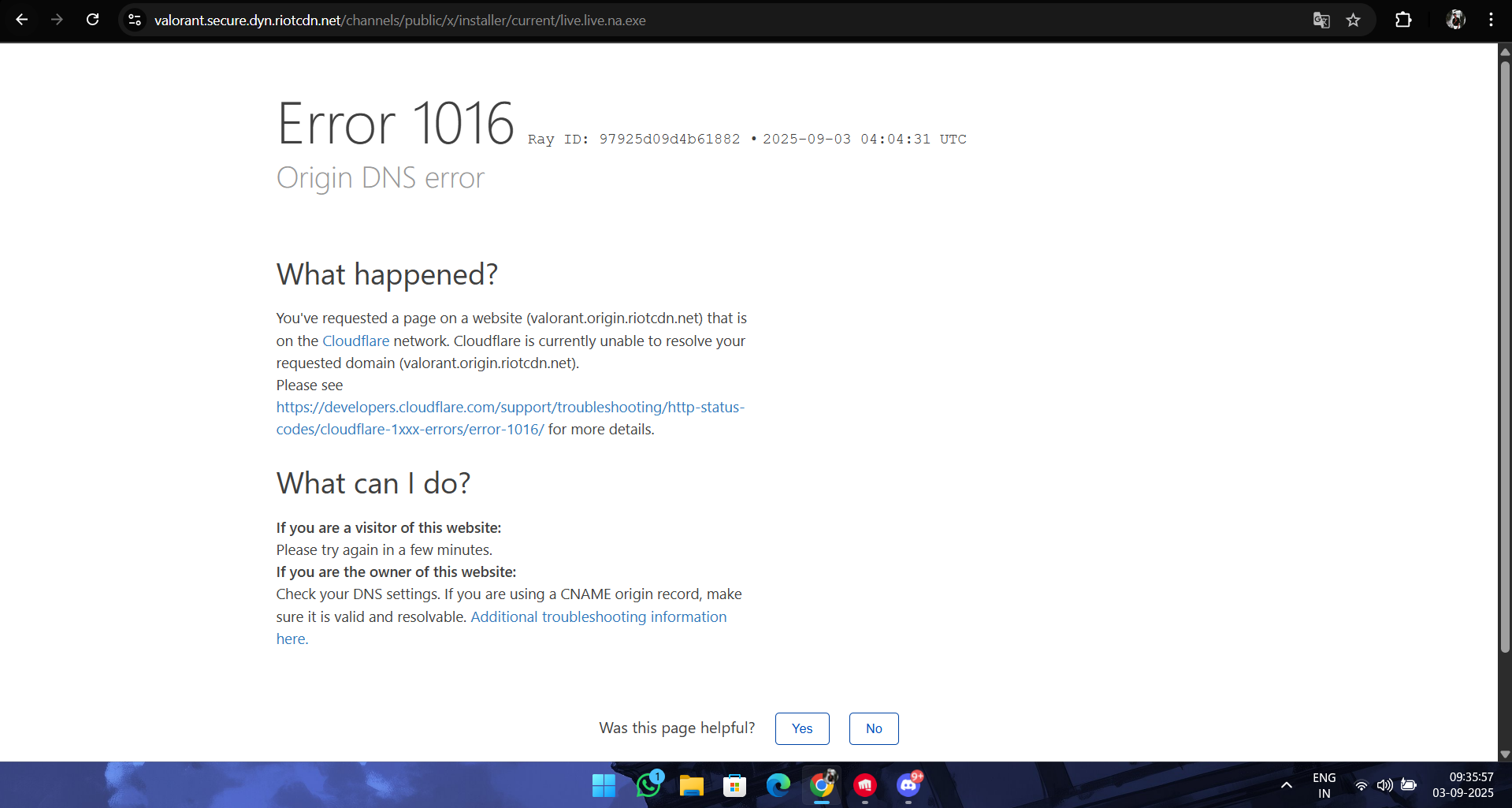
Task: Answer No to page helpful
Action: pos(874,728)
